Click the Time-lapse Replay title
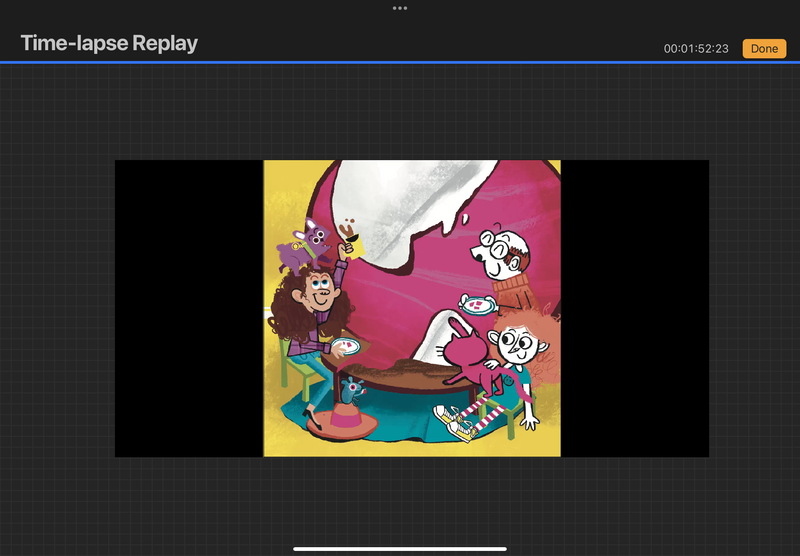The height and width of the screenshot is (556, 800). (x=109, y=44)
